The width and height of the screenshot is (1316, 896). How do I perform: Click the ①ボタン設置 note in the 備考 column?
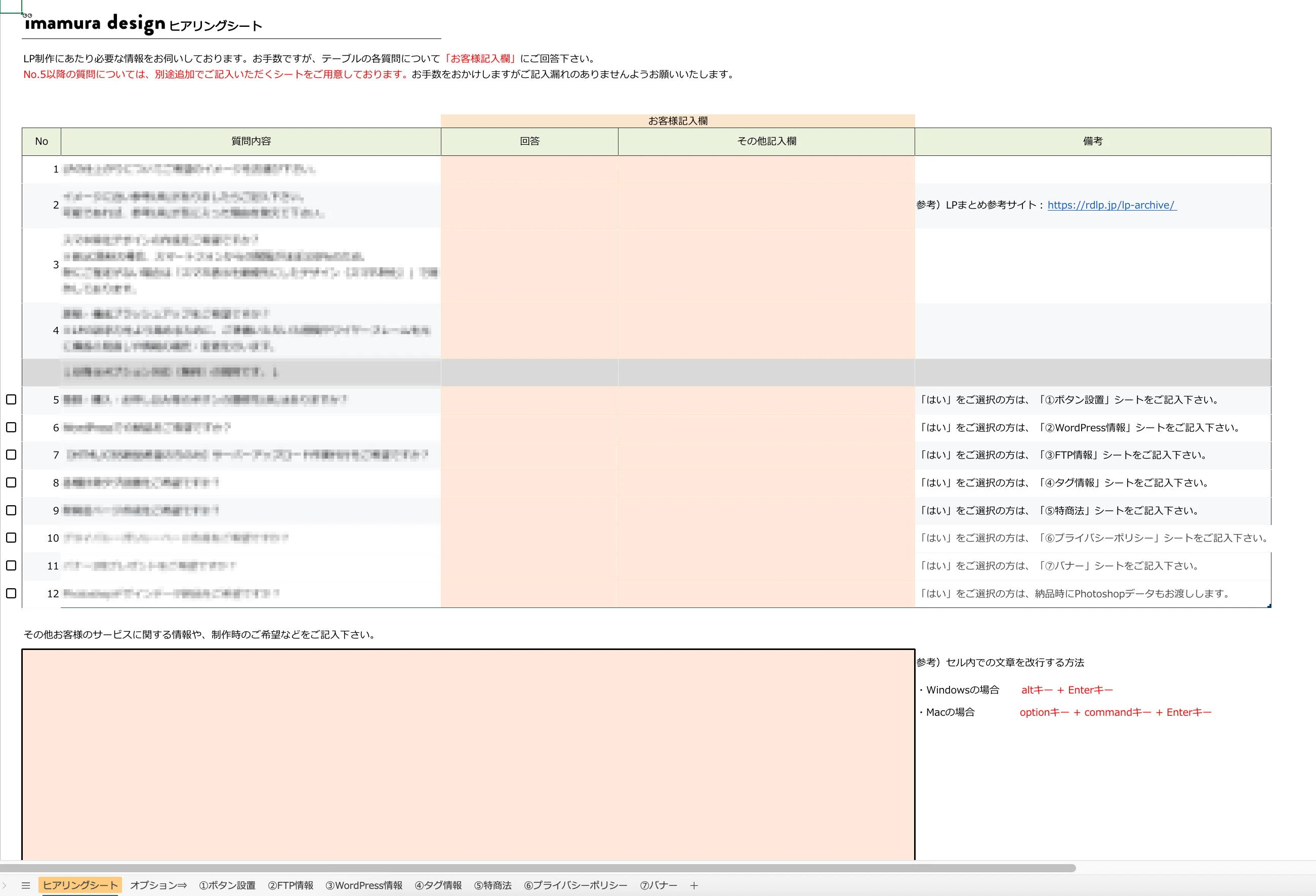click(x=1068, y=399)
